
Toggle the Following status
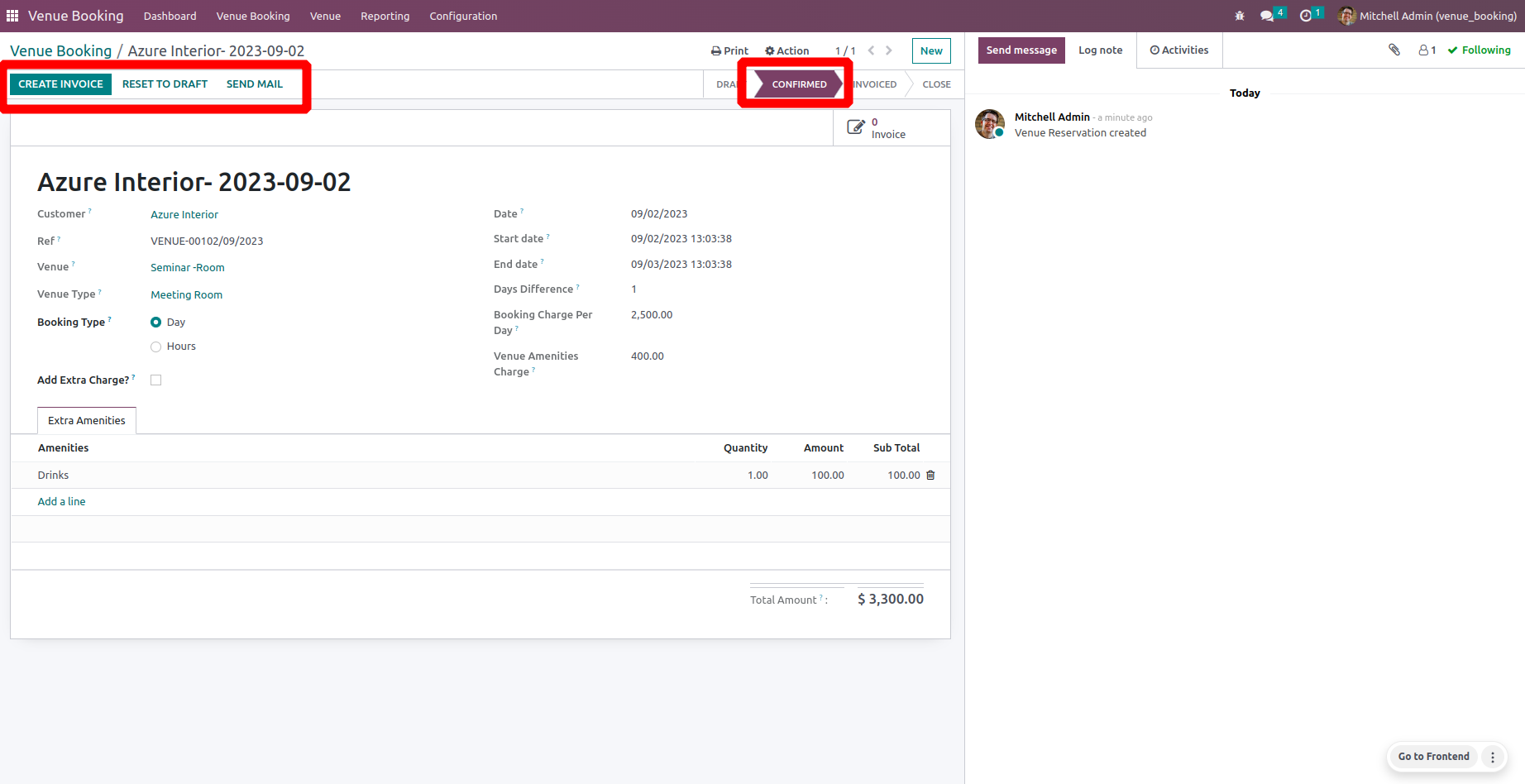(1480, 50)
